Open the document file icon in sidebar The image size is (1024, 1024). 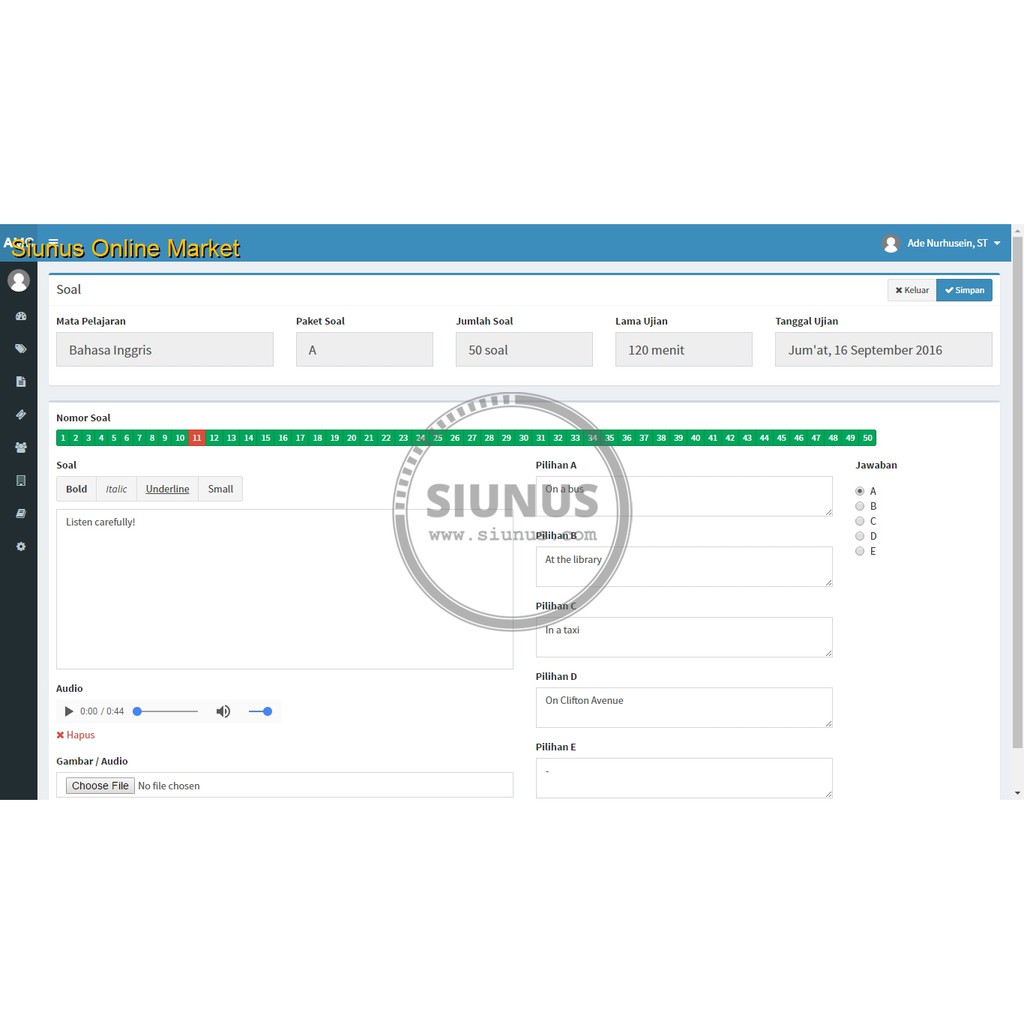coord(21,381)
